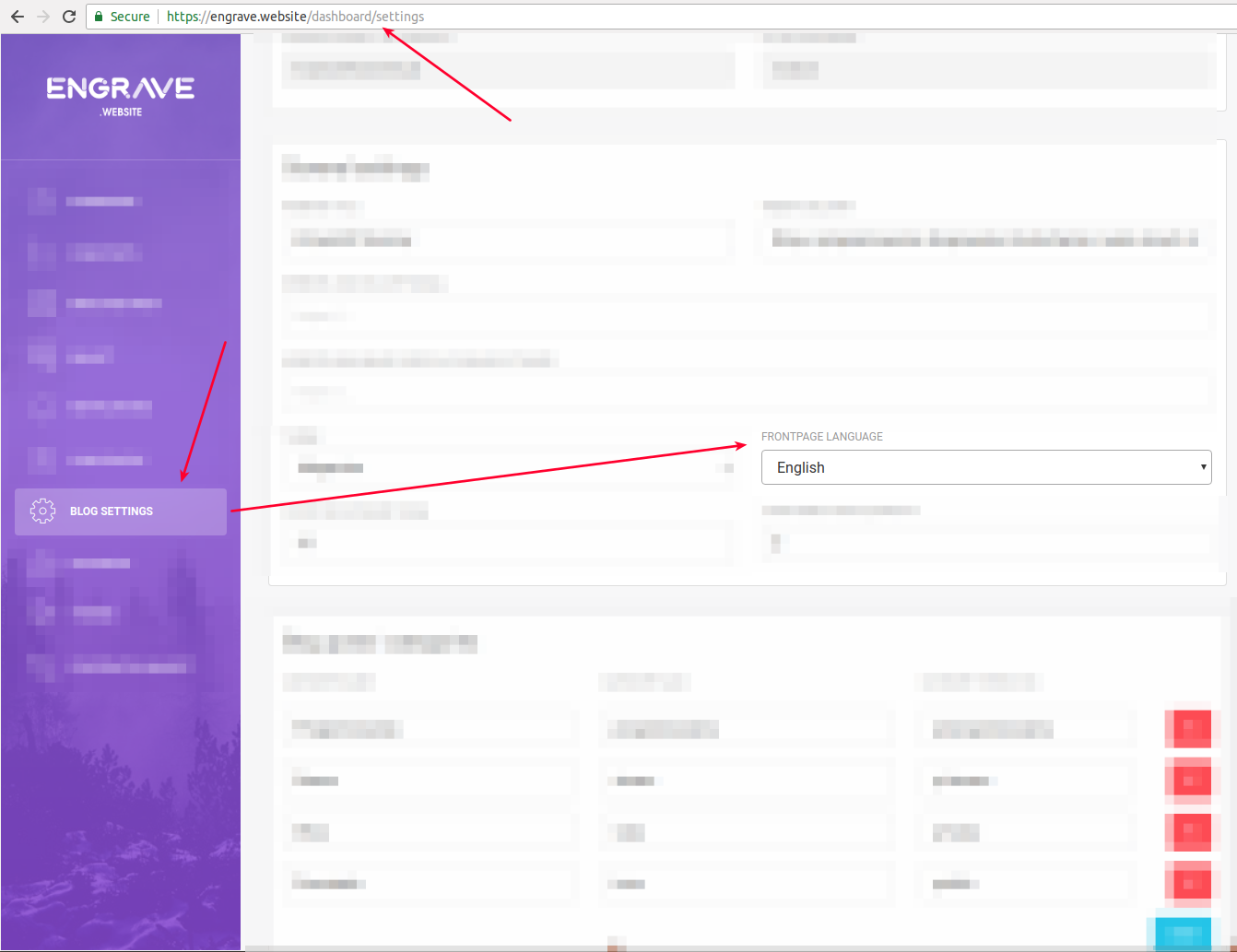Click the browser forward arrow
Screen dimensions: 1237x952
(x=43, y=17)
